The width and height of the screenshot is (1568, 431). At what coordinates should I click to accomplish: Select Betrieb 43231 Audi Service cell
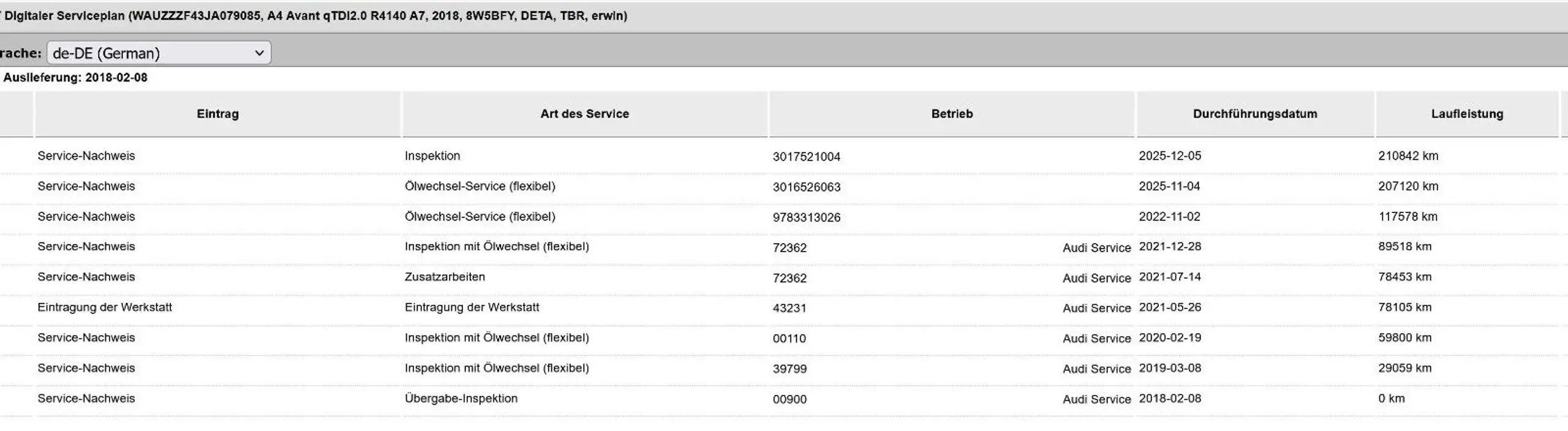(952, 308)
